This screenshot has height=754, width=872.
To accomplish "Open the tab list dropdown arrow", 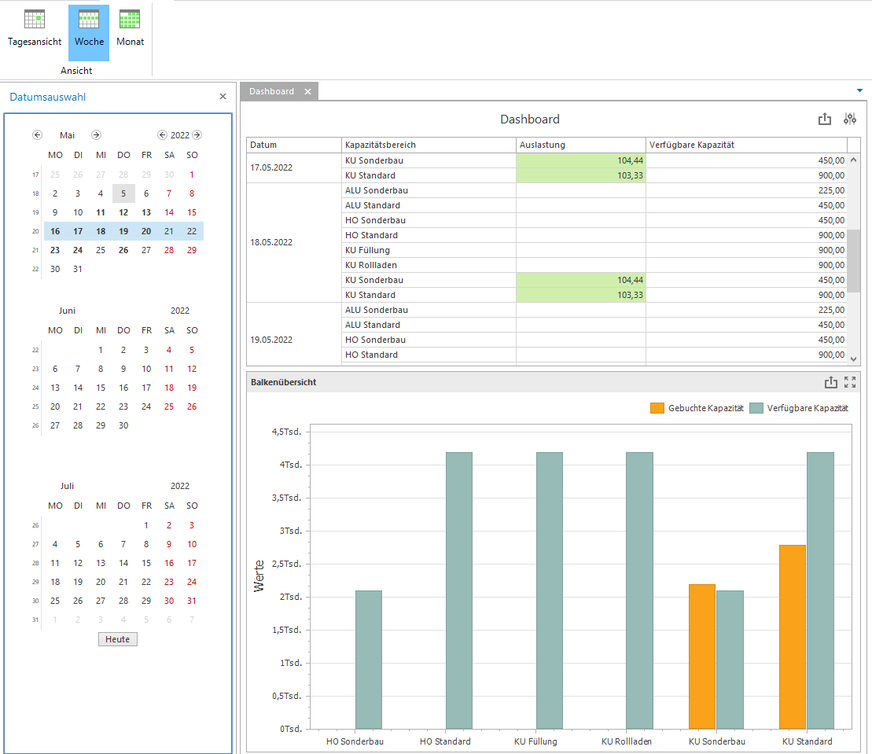I will 860,91.
